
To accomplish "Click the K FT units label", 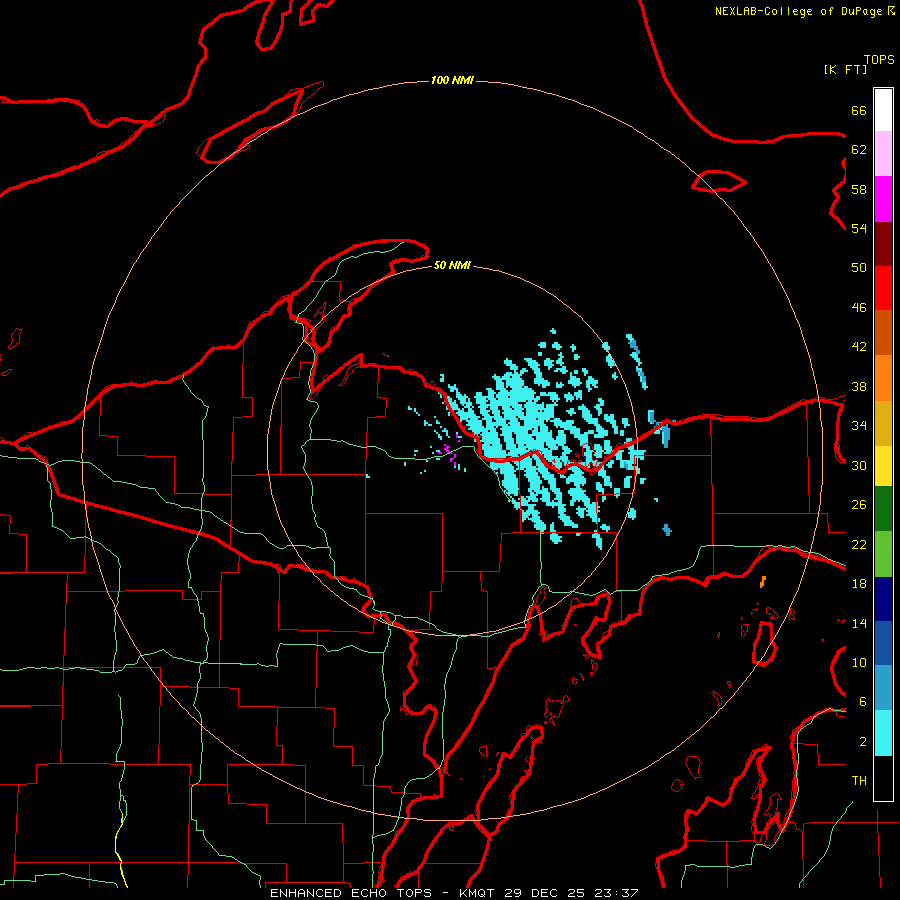I will 845,69.
